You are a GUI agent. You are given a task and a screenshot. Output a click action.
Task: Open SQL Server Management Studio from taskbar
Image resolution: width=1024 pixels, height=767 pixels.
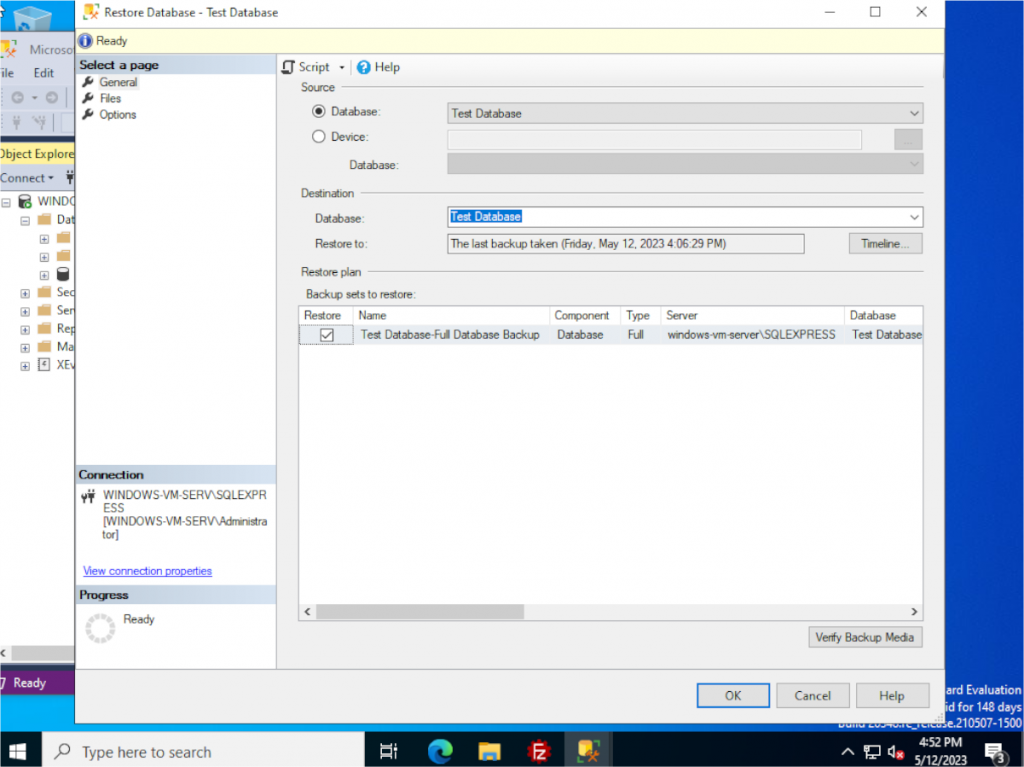click(588, 750)
